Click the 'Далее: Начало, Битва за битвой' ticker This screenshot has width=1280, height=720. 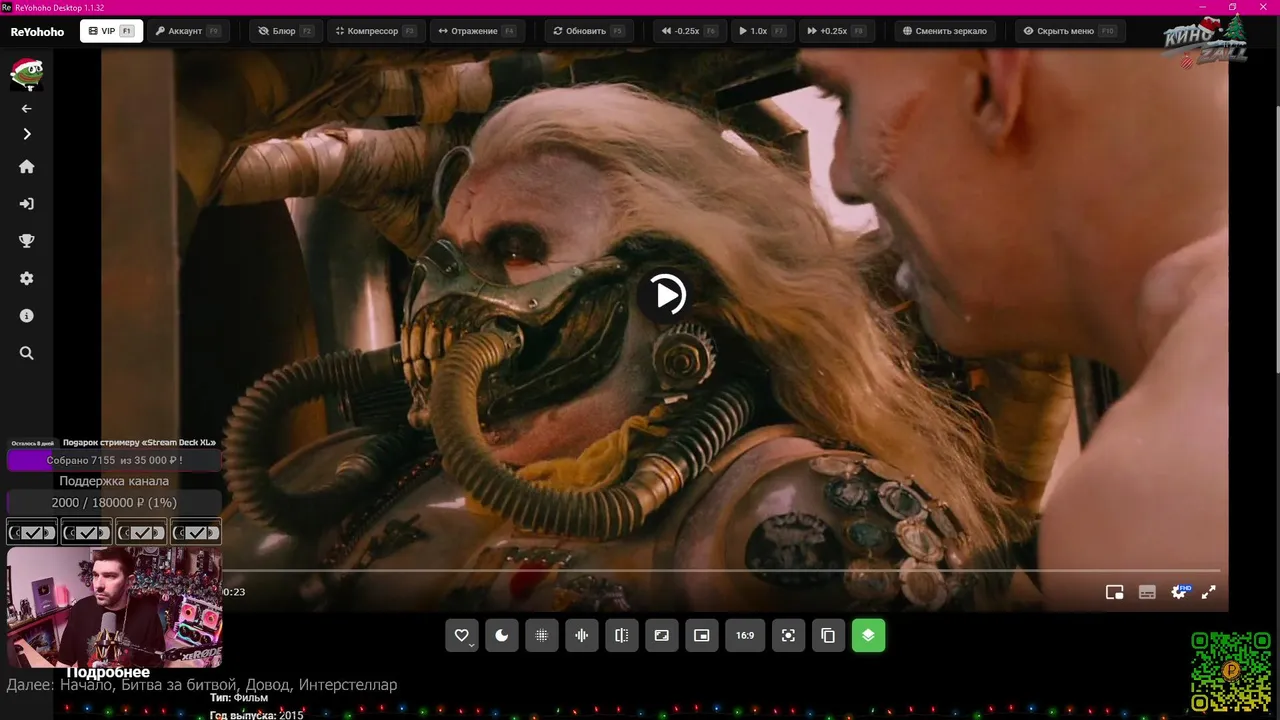click(201, 685)
